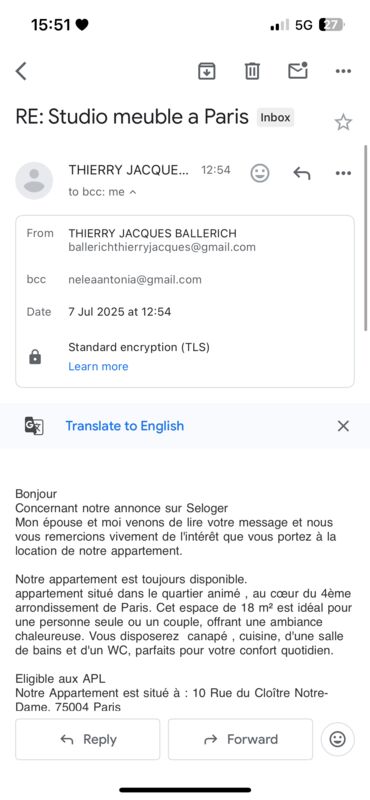Screen dimensions: 370x800
Task: Open the Learn more encryption link
Action: pyautogui.click(x=98, y=366)
